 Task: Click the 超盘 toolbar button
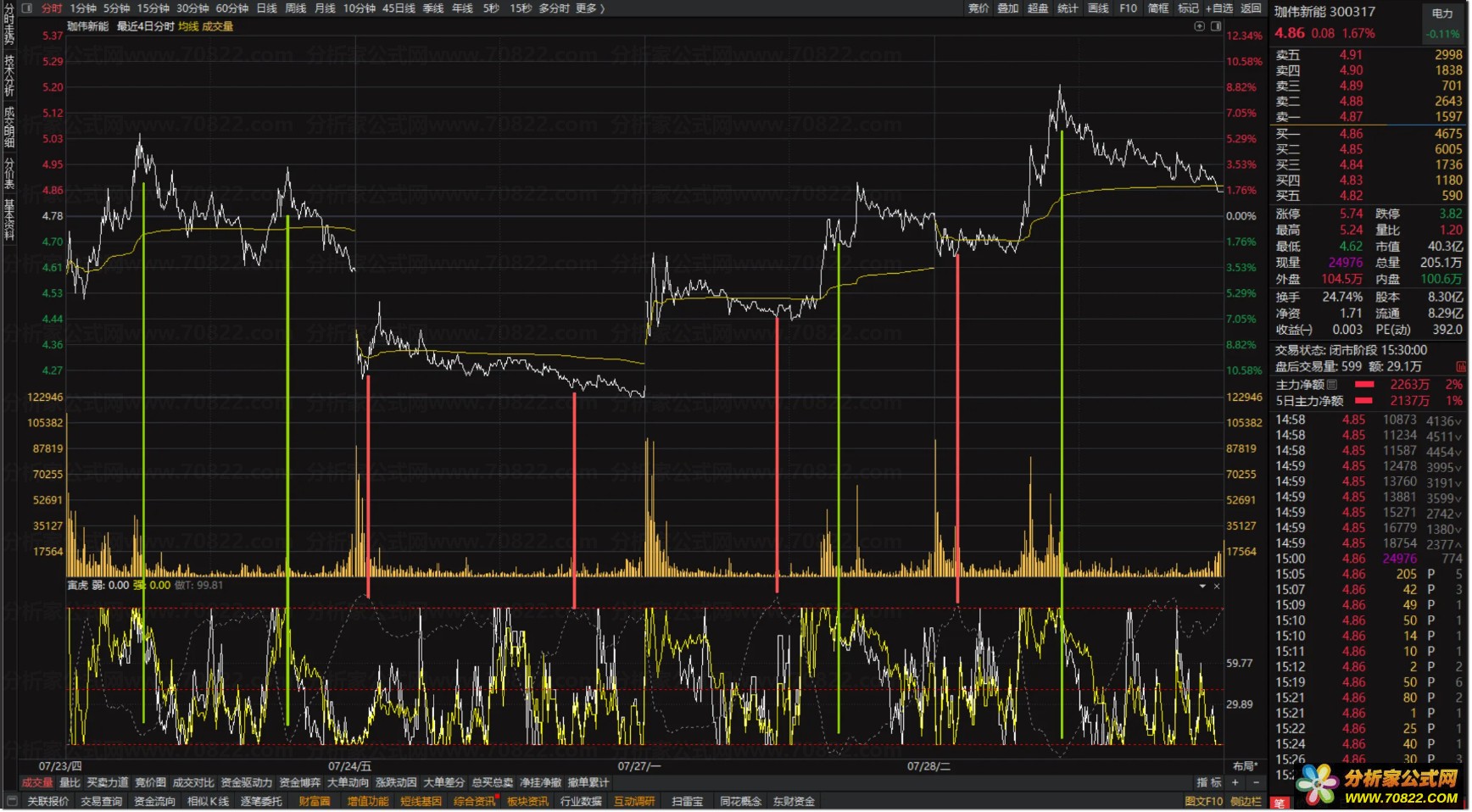1038,8
